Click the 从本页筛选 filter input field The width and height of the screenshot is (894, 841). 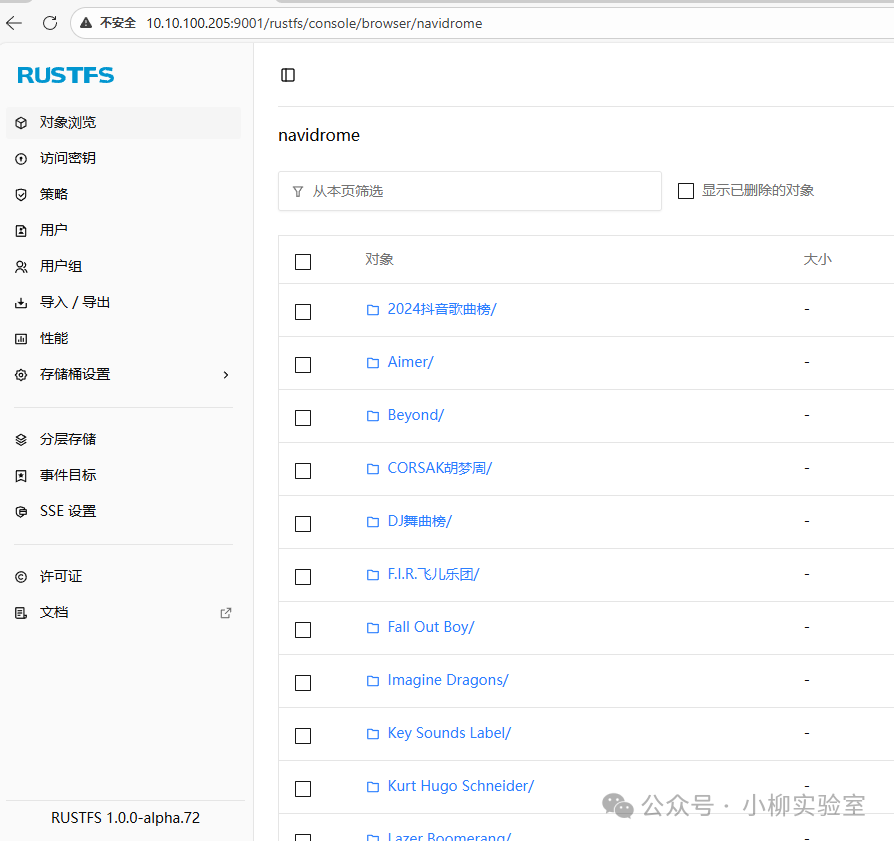point(470,192)
